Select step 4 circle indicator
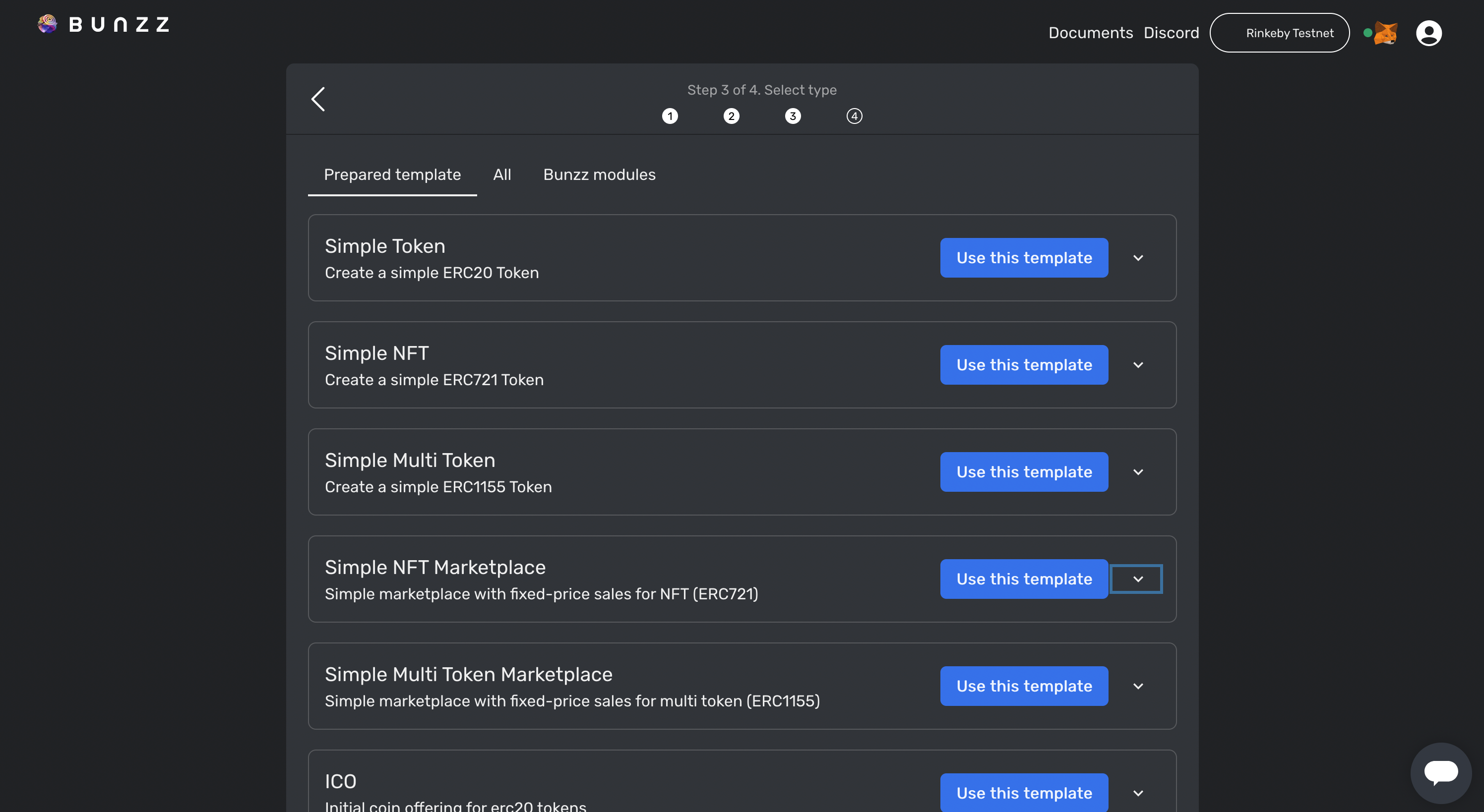The height and width of the screenshot is (812, 1484). click(x=854, y=116)
